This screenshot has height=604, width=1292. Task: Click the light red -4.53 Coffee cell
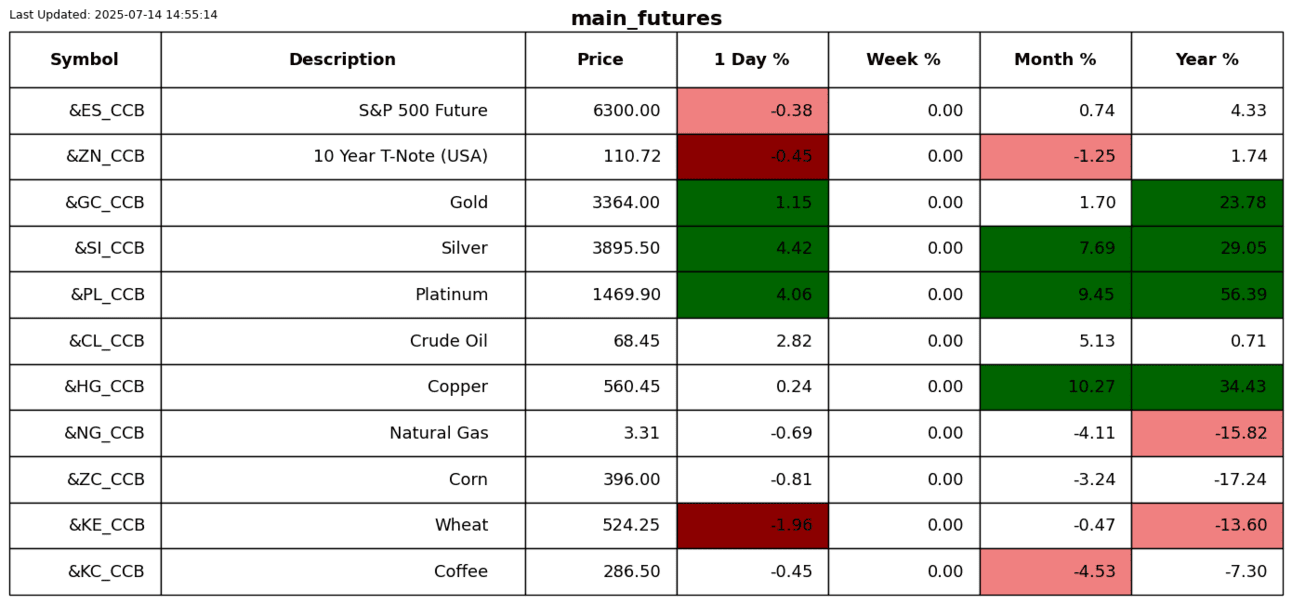point(1055,572)
